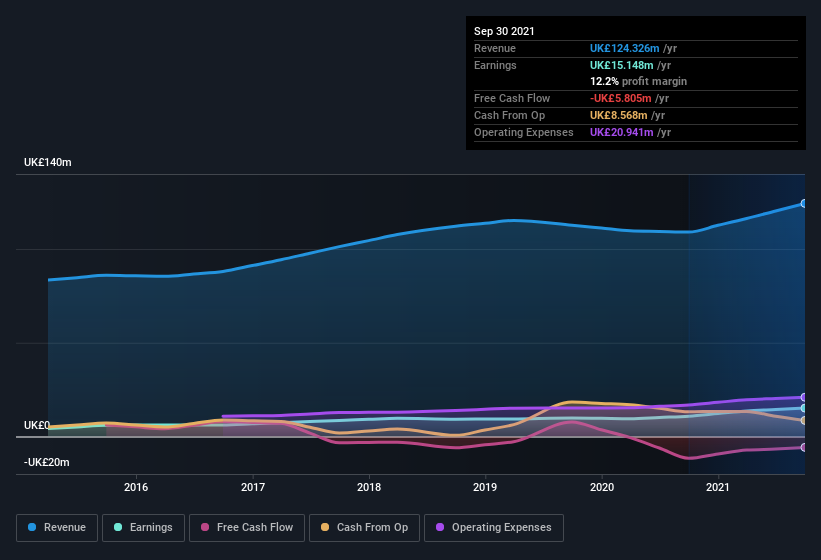Screen dimensions: 821x560
Task: Click the Free Cash Flow endpoint marker
Action: click(x=804, y=447)
